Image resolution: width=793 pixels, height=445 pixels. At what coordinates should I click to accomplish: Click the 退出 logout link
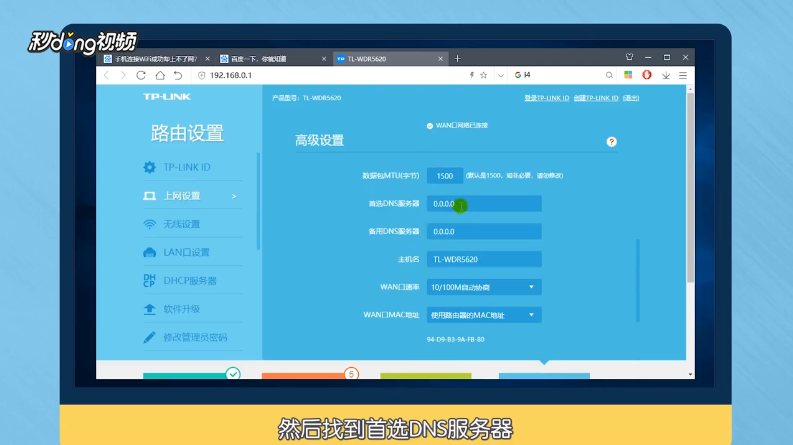coord(631,98)
